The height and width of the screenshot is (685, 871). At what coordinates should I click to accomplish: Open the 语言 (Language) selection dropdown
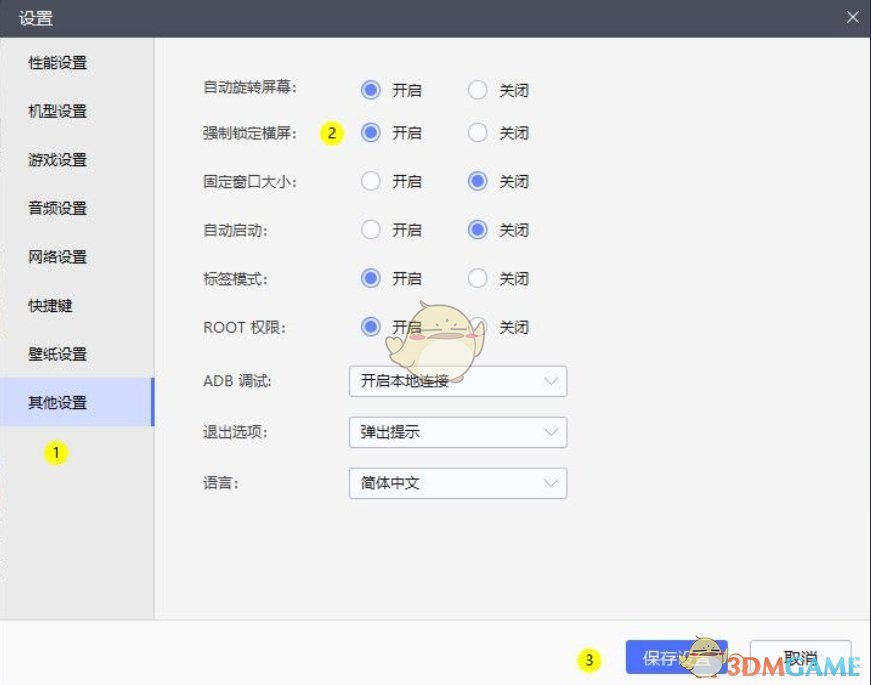point(457,483)
